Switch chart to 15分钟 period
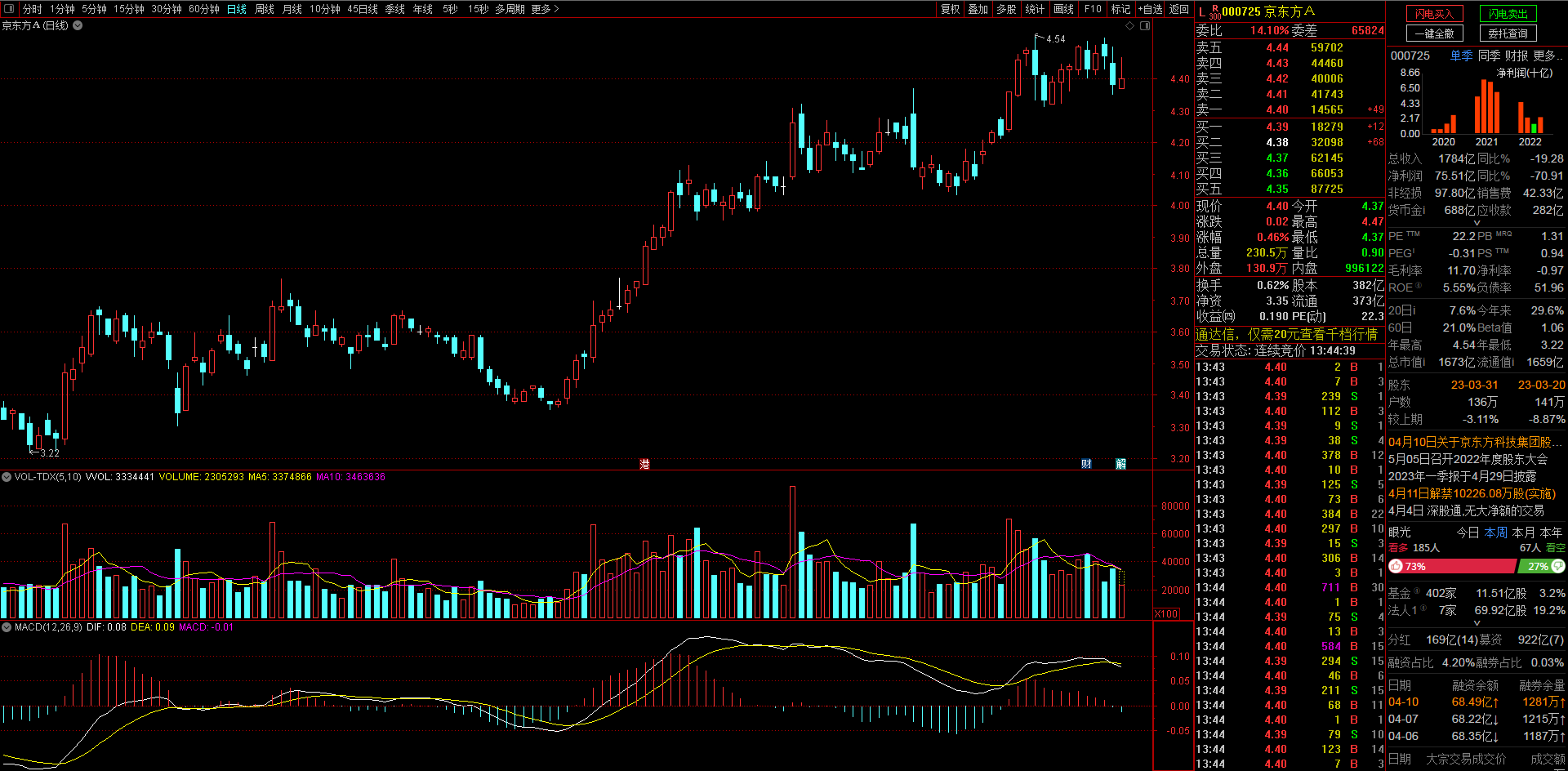 coord(128,9)
